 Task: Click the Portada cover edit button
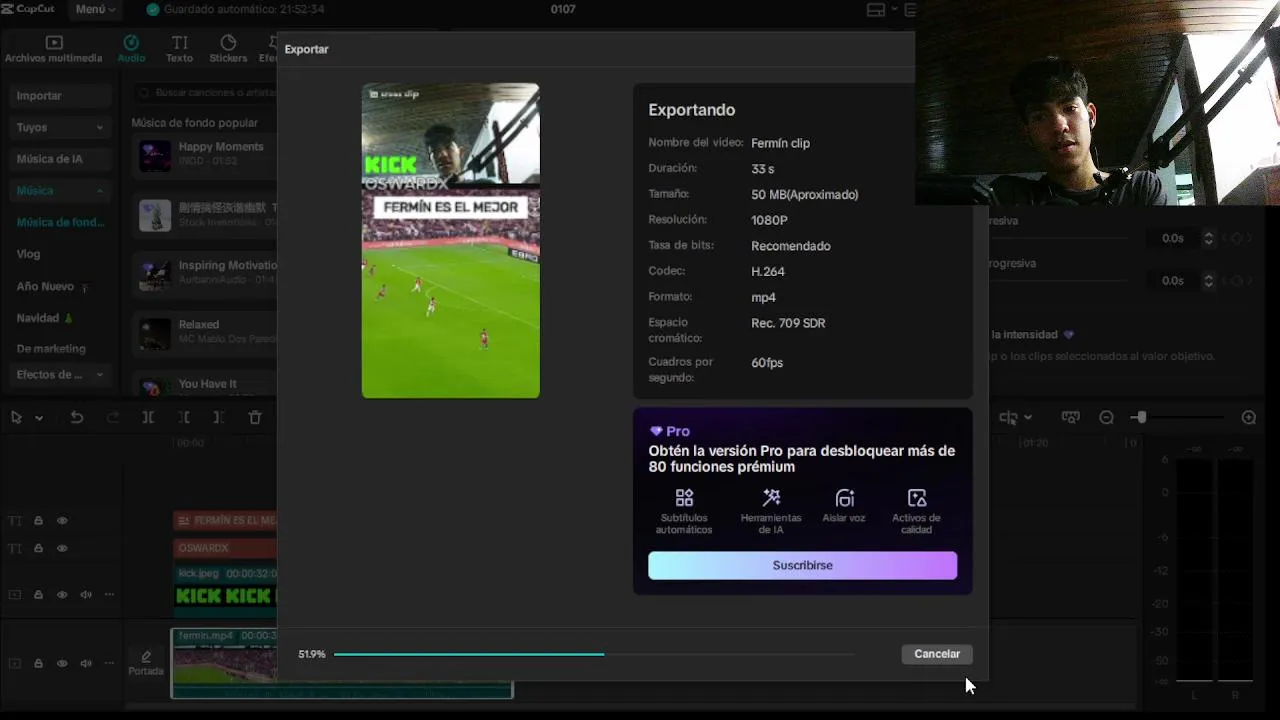click(x=146, y=663)
